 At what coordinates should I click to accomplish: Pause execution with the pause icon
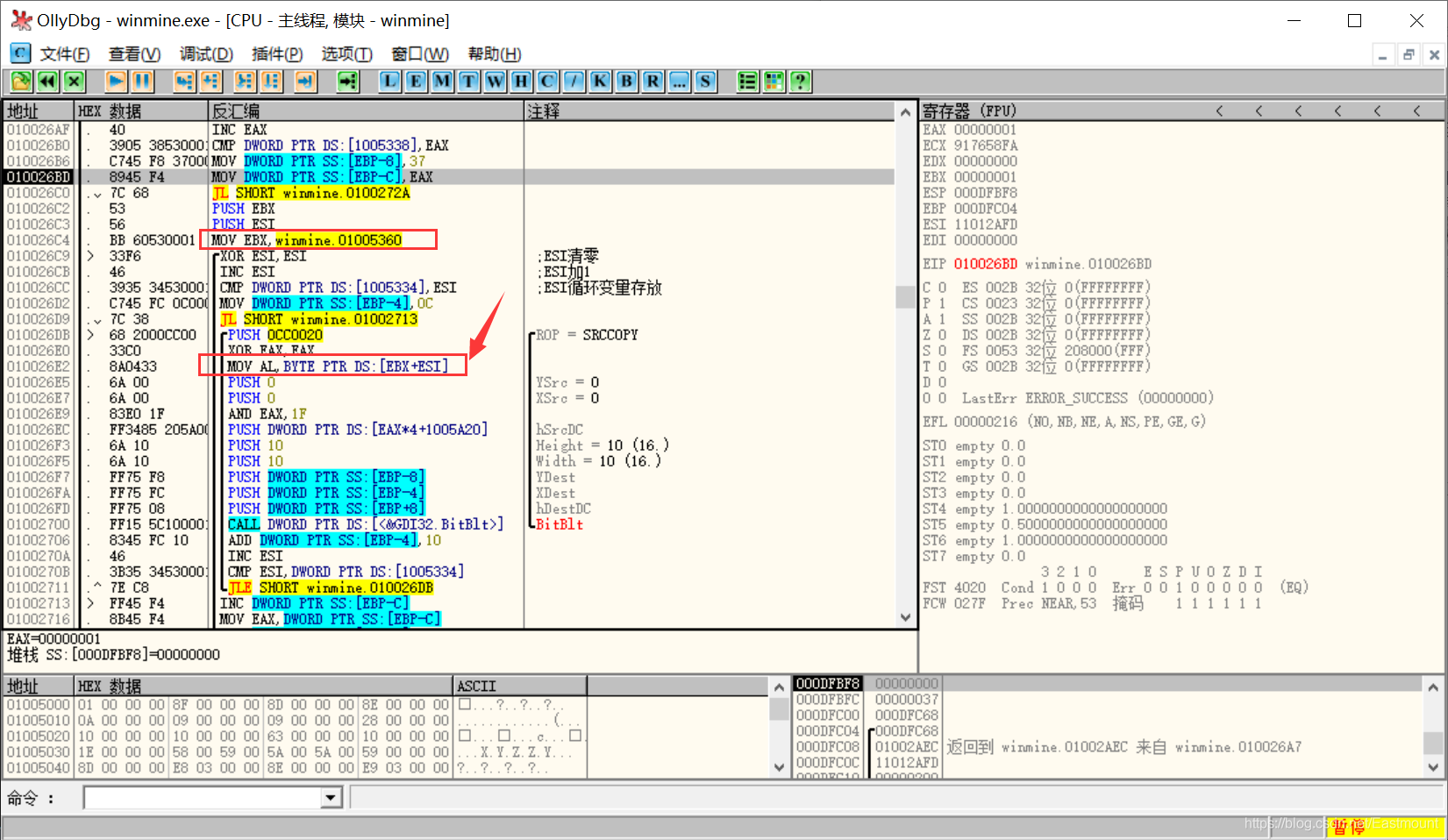(x=142, y=82)
